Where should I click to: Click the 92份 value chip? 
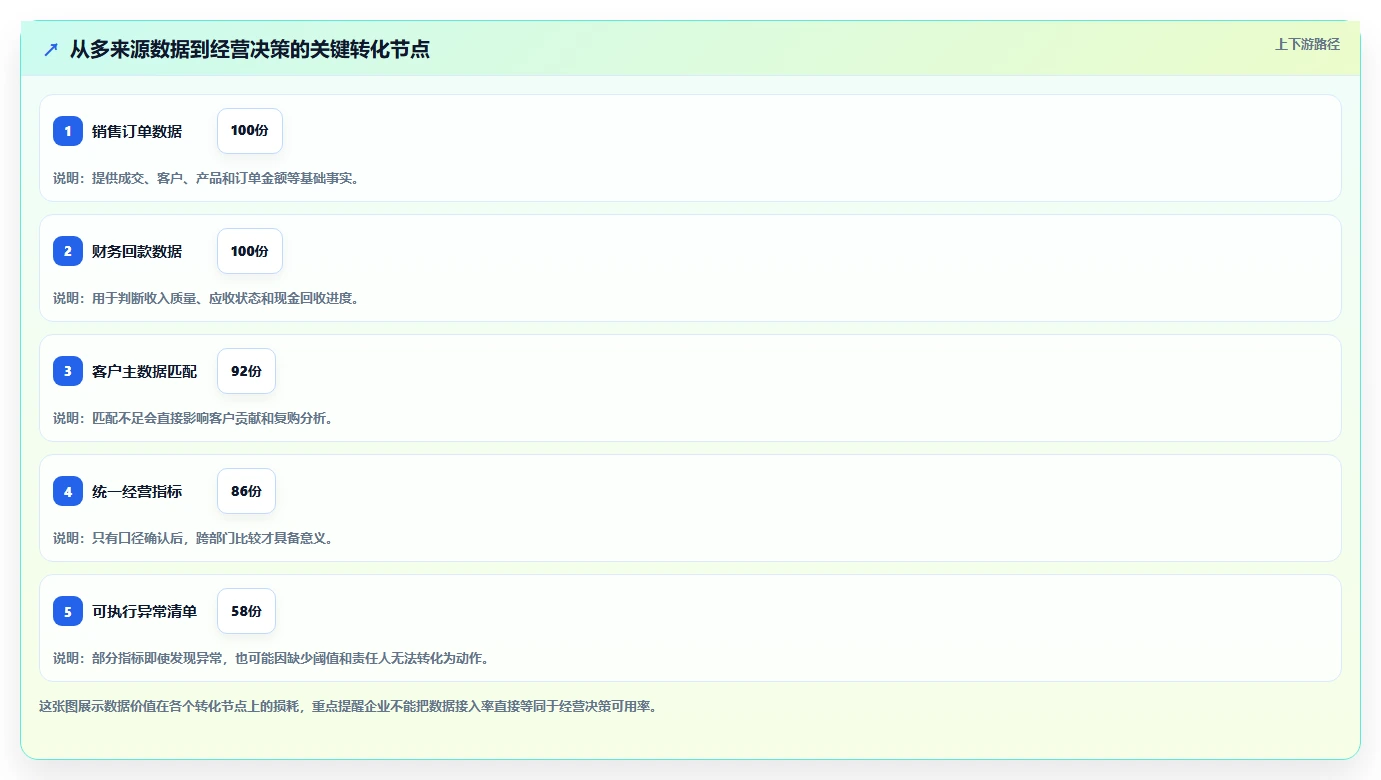tap(246, 371)
